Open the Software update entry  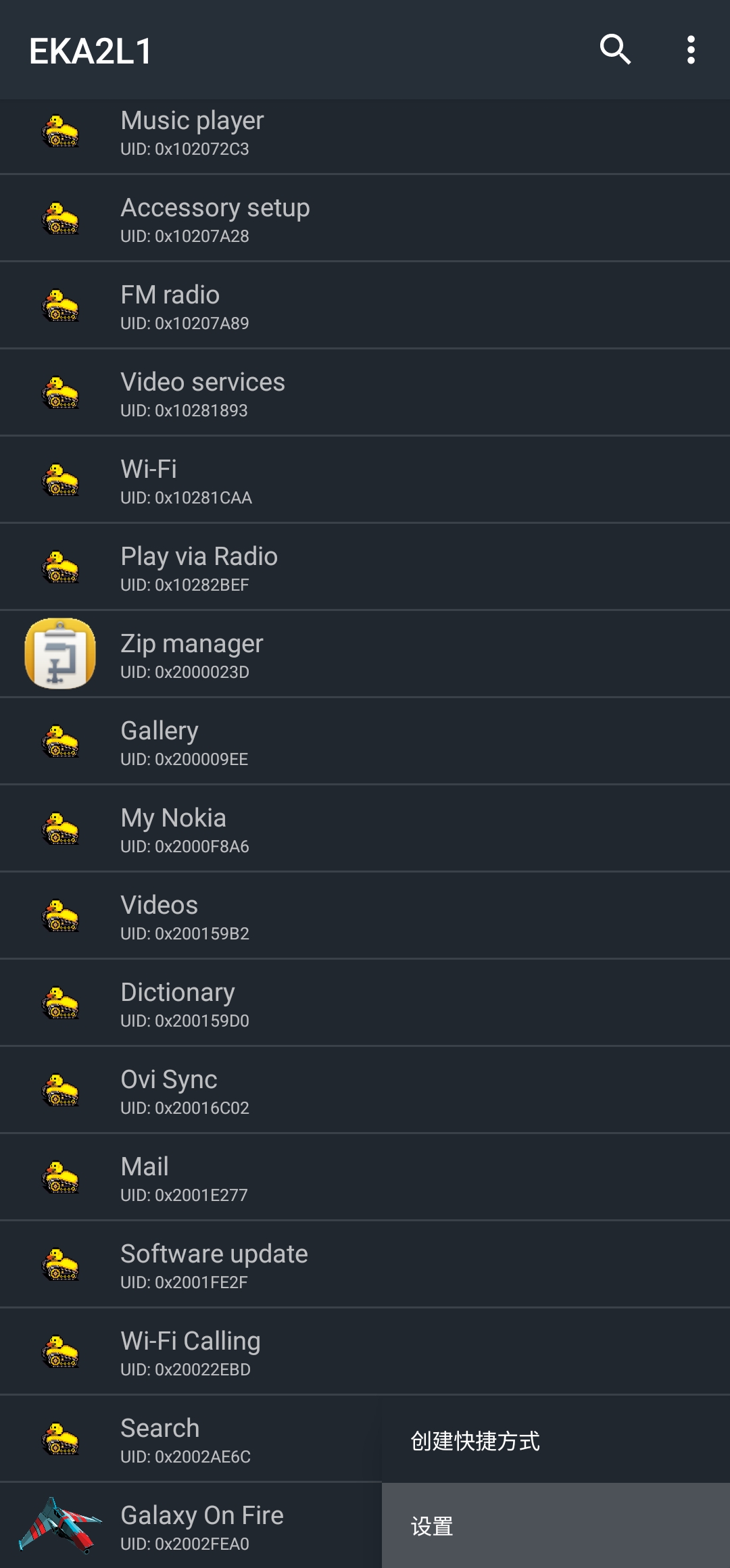[x=365, y=1265]
